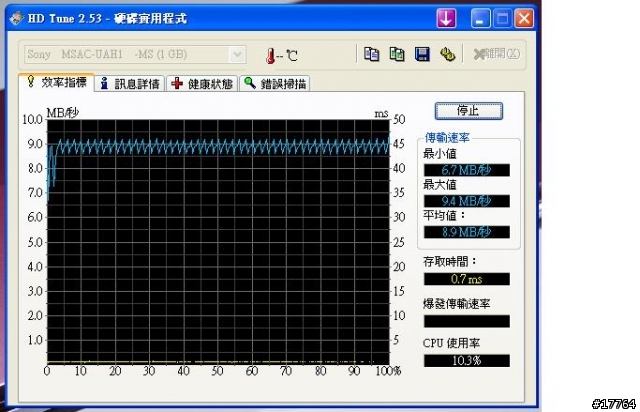Click the 離開 exit button
Viewport: 640px width, 412px height.
click(497, 54)
